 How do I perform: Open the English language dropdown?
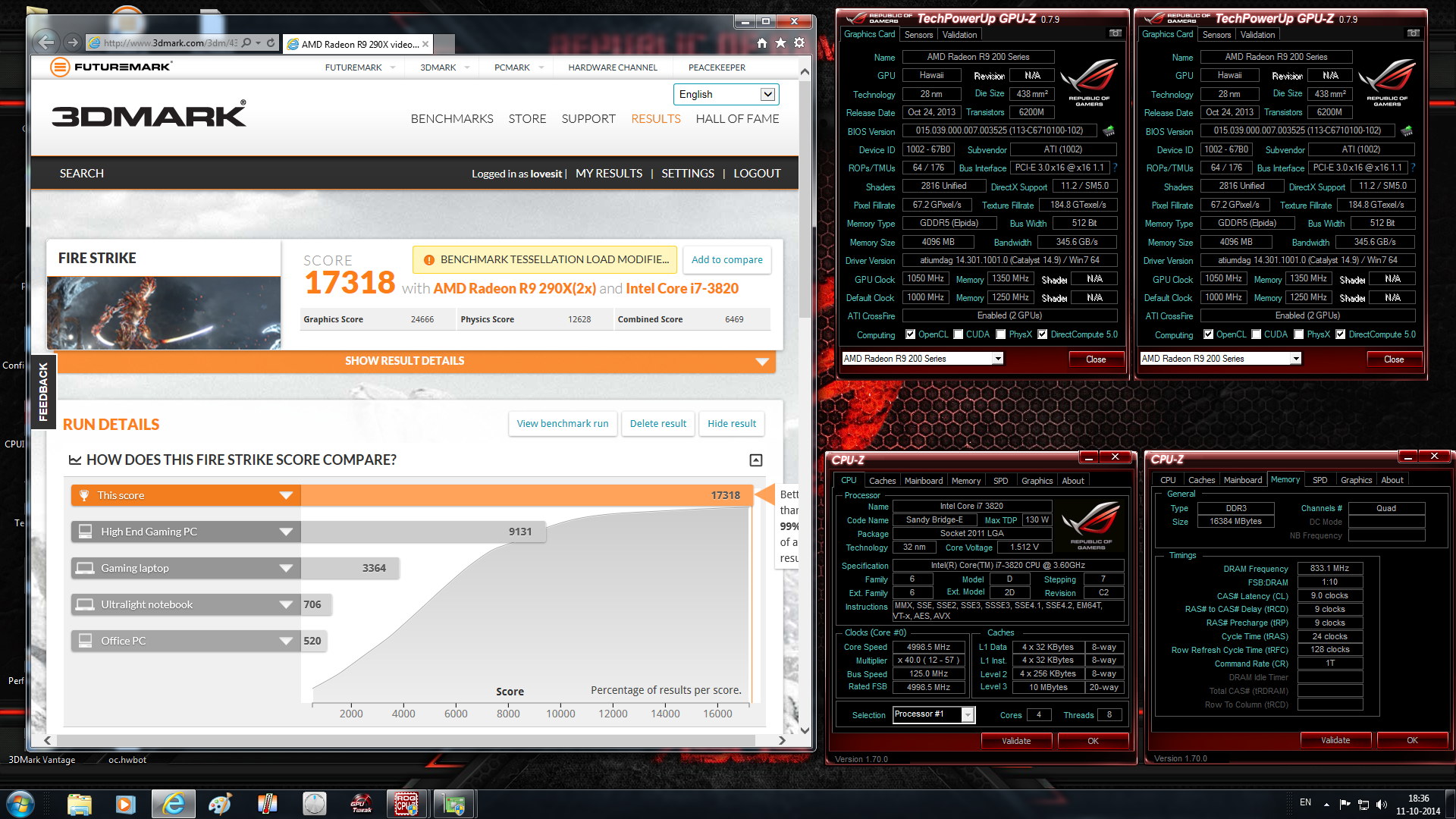tap(726, 94)
